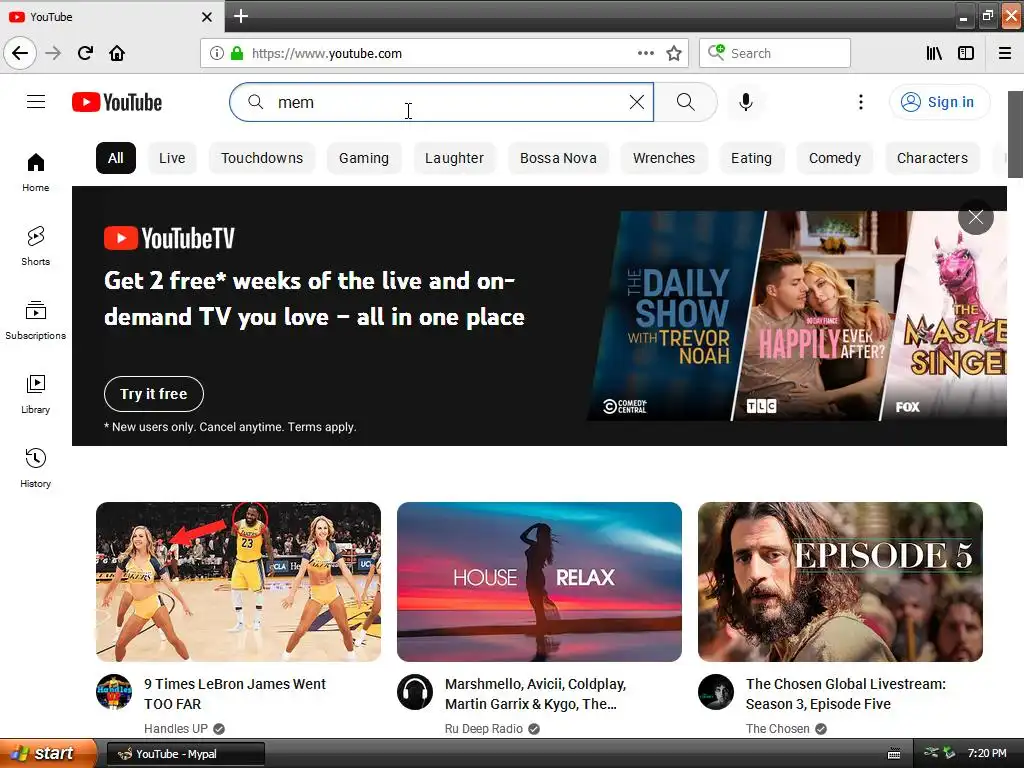
Task: Click the taskbar clock showing 7:20 PM
Action: [x=987, y=753]
